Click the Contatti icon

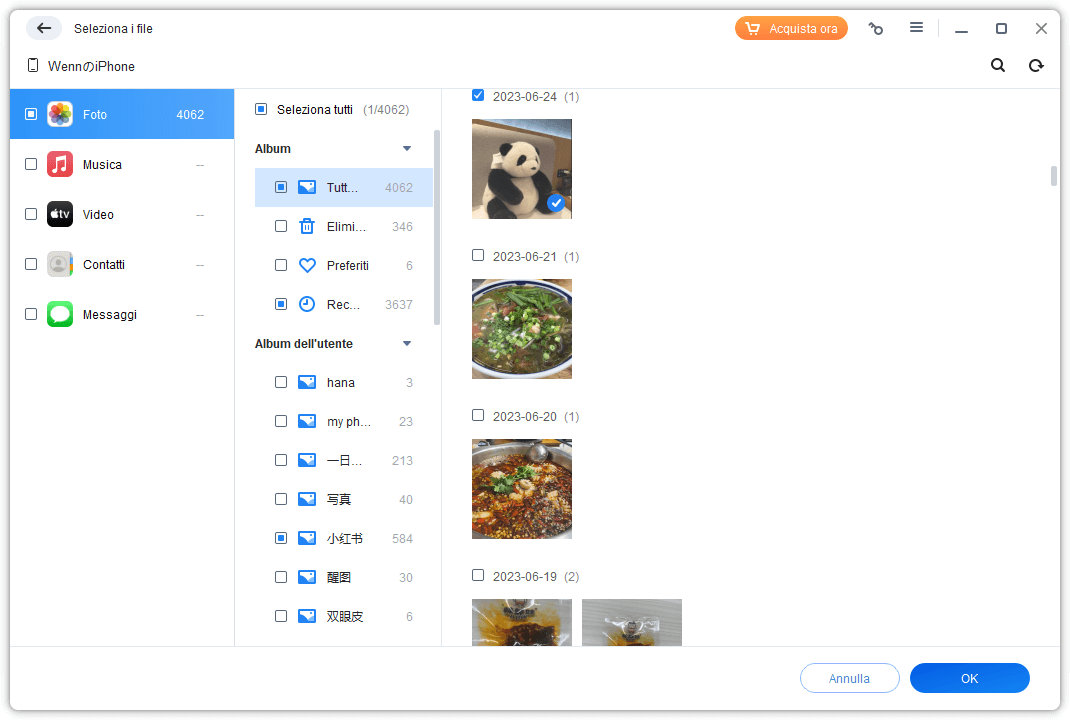pyautogui.click(x=60, y=265)
